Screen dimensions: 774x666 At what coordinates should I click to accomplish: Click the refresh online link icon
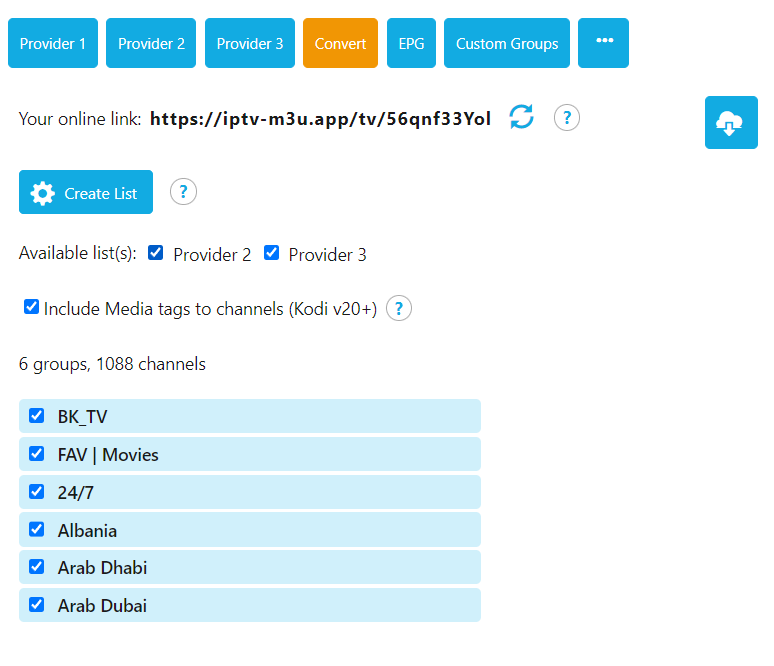pos(521,117)
